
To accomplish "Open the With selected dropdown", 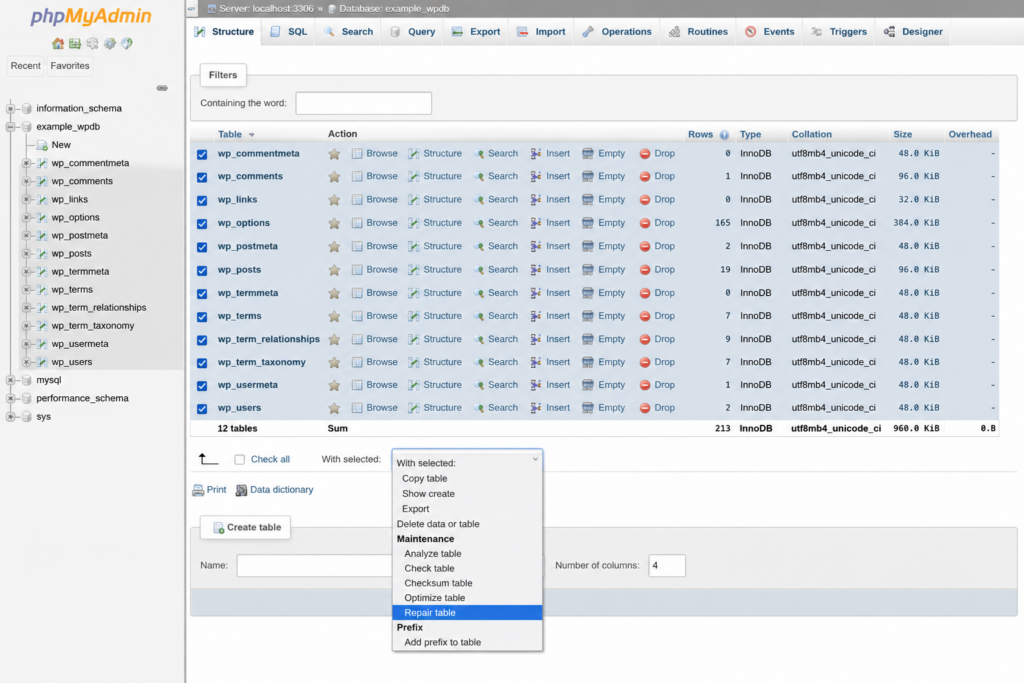I will coord(467,460).
